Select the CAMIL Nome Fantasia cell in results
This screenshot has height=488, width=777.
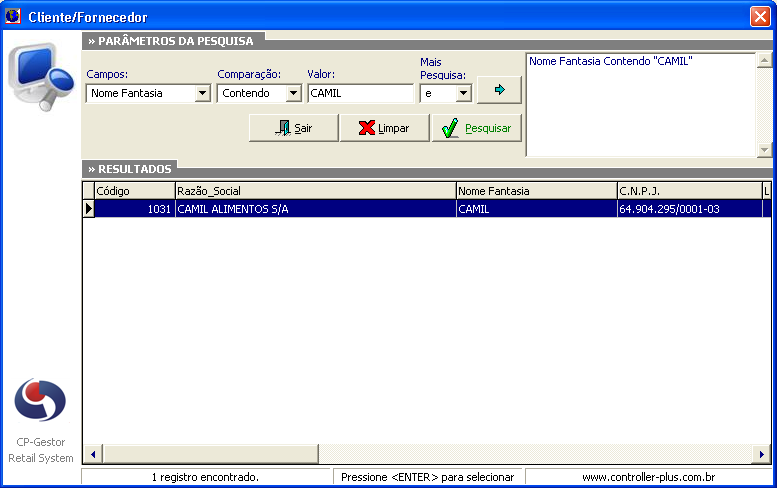point(537,209)
